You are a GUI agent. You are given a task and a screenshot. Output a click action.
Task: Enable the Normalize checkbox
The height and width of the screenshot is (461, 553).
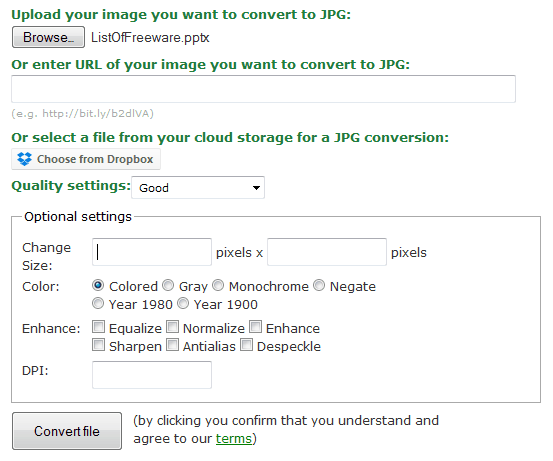pos(172,327)
